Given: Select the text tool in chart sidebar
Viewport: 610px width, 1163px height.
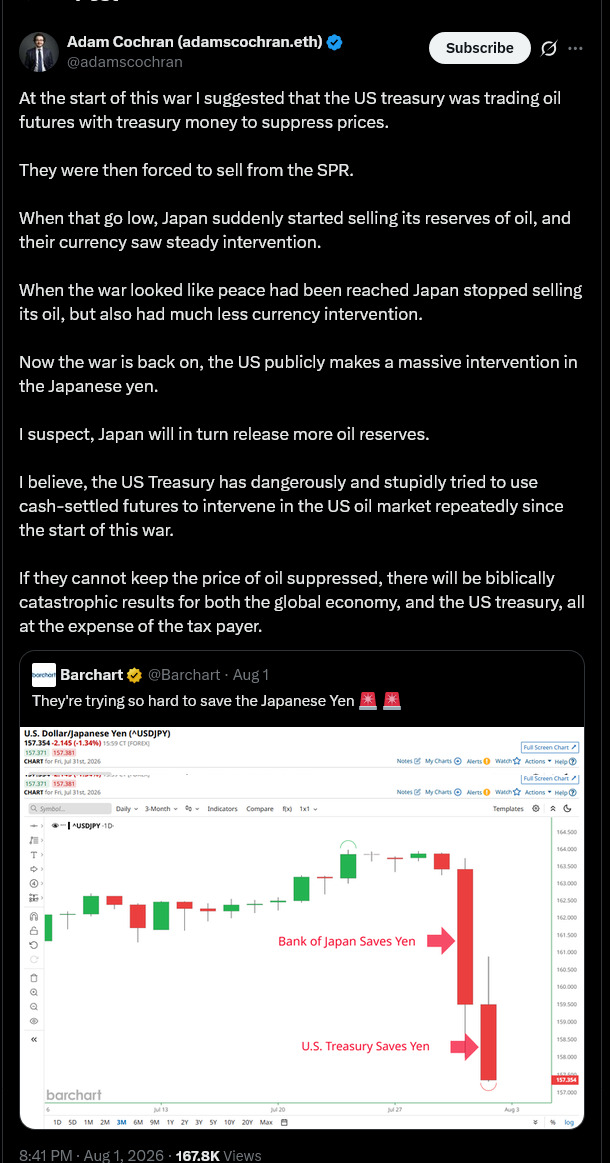Looking at the screenshot, I should pyautogui.click(x=34, y=854).
